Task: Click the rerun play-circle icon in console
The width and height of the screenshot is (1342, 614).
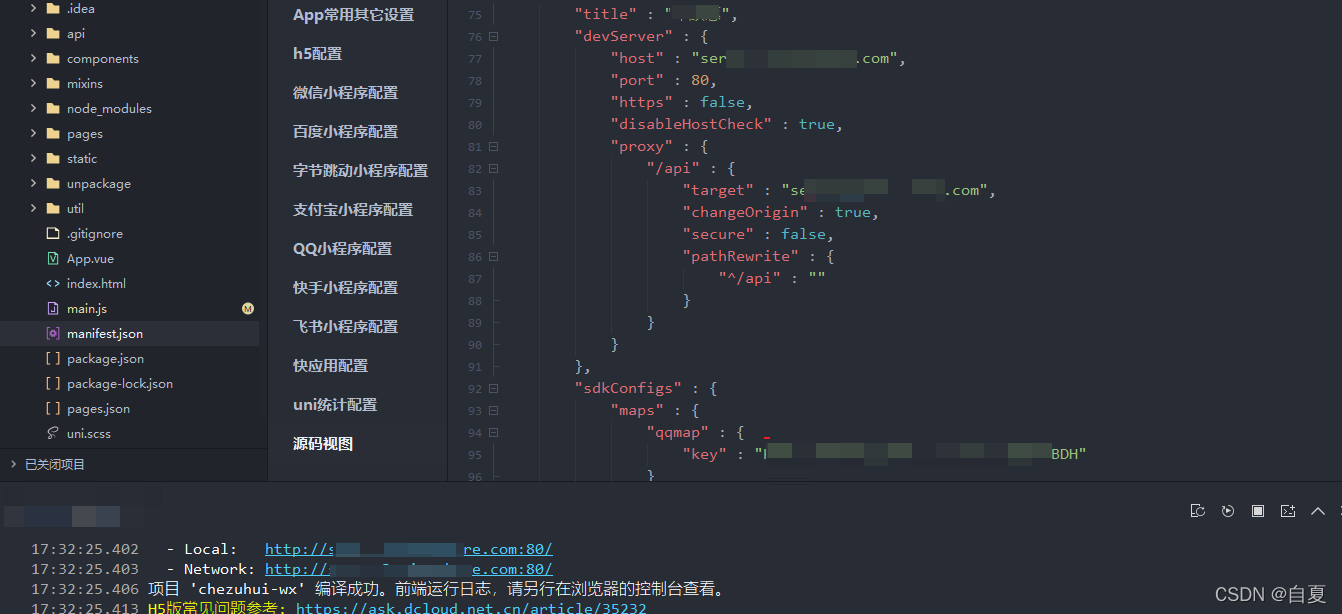Action: pos(1228,511)
